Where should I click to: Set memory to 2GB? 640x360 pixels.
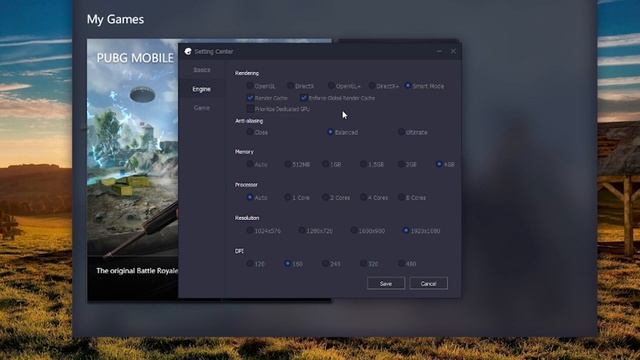click(x=401, y=164)
